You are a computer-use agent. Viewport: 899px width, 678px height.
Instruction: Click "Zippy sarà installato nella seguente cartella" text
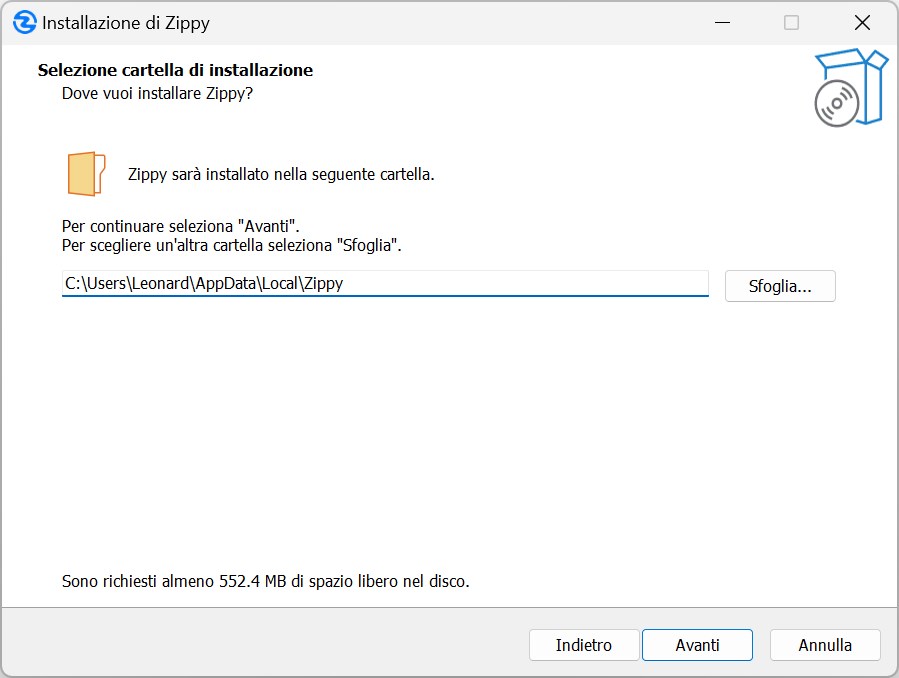[x=281, y=174]
